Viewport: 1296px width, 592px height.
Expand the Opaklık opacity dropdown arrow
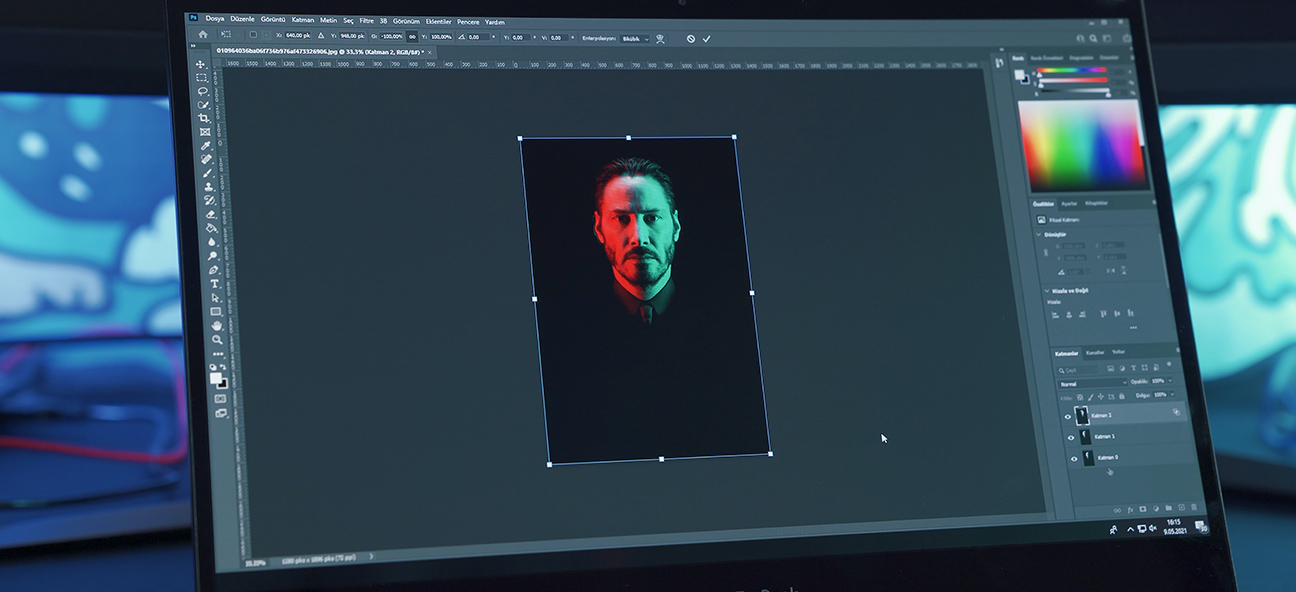[1171, 381]
